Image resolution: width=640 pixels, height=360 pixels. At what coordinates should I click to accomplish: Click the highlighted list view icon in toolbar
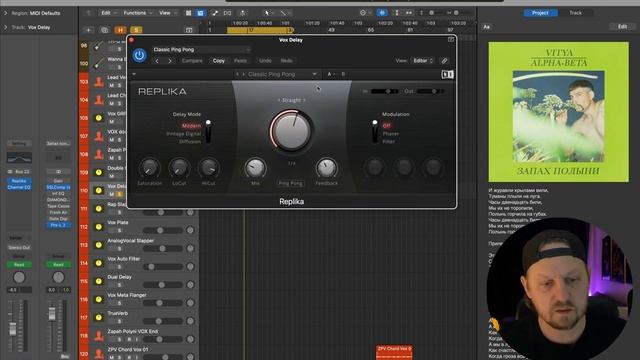pyautogui.click(x=200, y=13)
